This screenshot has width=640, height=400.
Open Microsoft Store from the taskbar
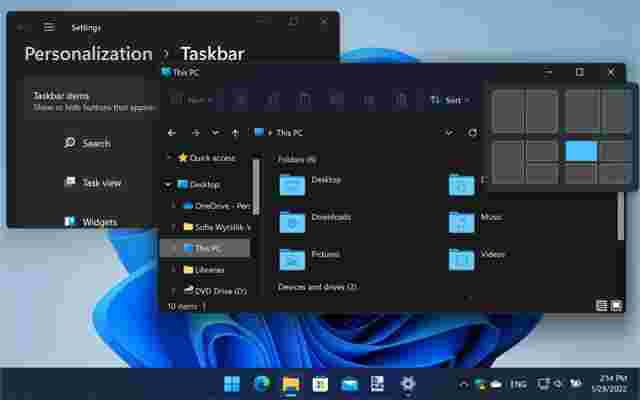coord(320,384)
